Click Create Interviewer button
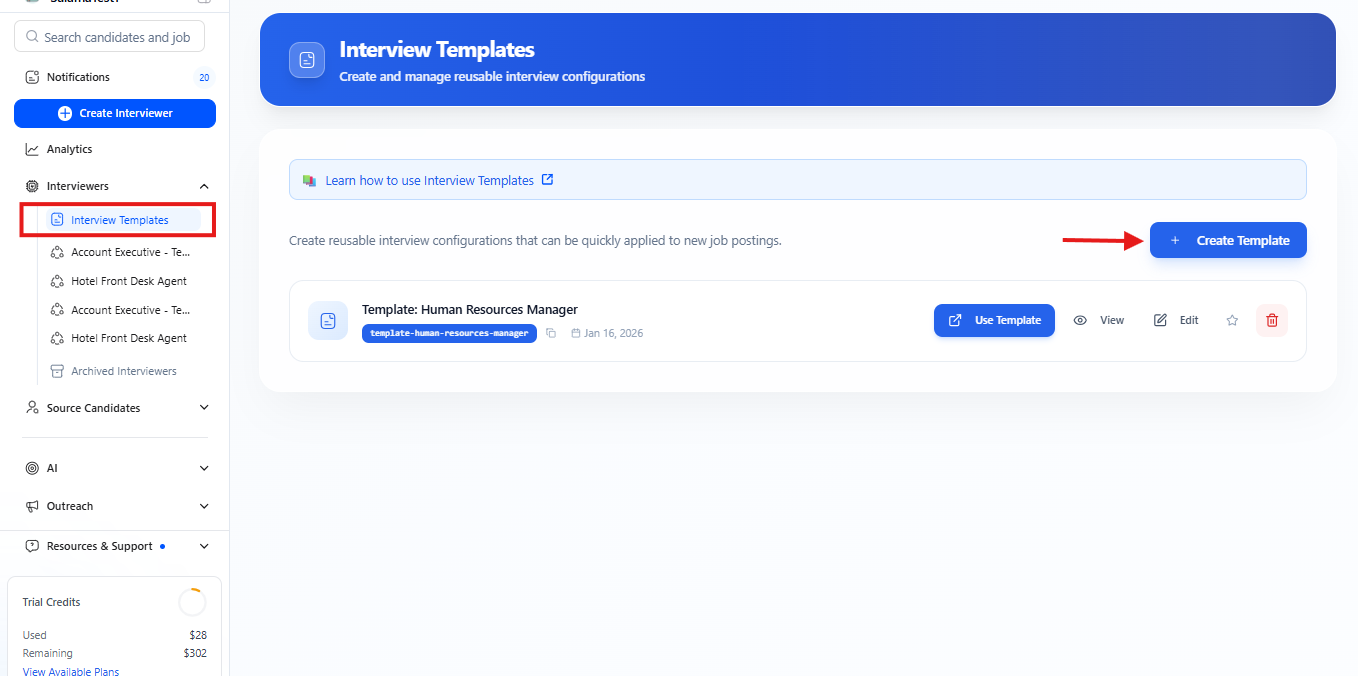 tap(115, 113)
